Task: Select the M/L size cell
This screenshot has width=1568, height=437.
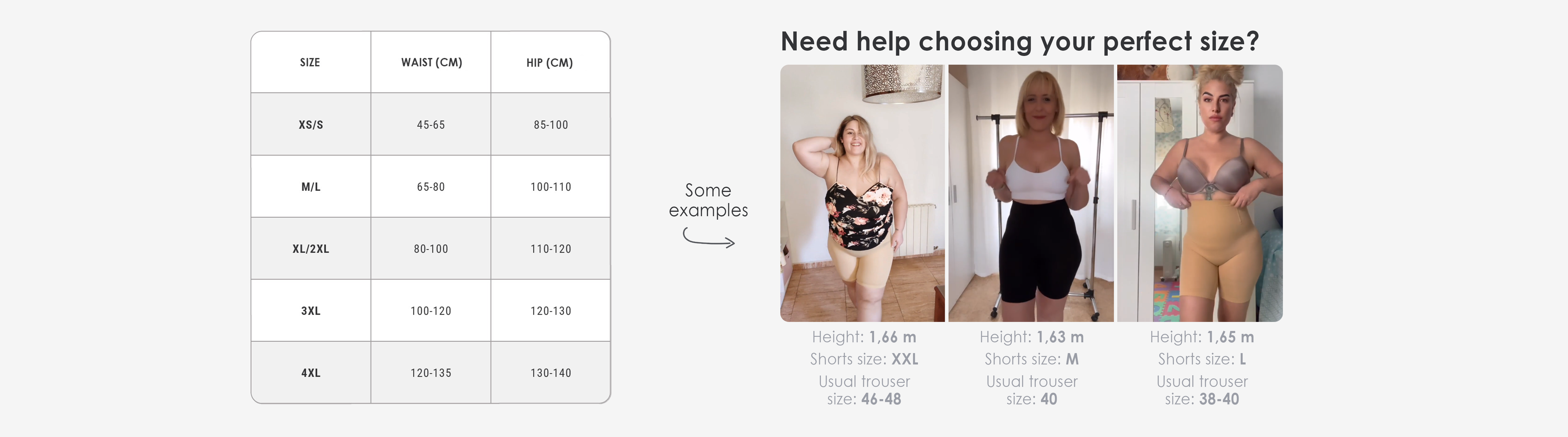Action: coord(311,187)
